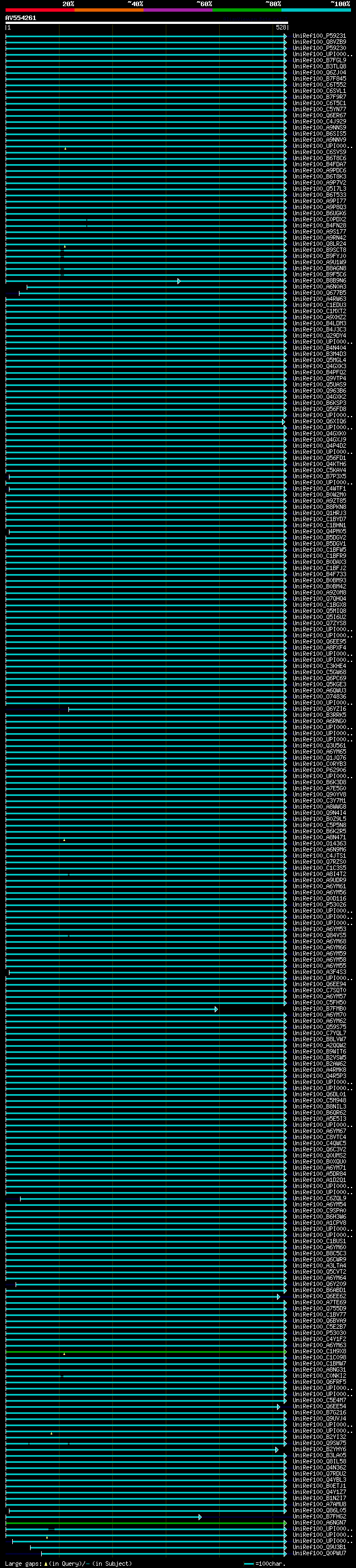Click label UniRef100_A6NGN7
356x1568 pixels.
319,1523
